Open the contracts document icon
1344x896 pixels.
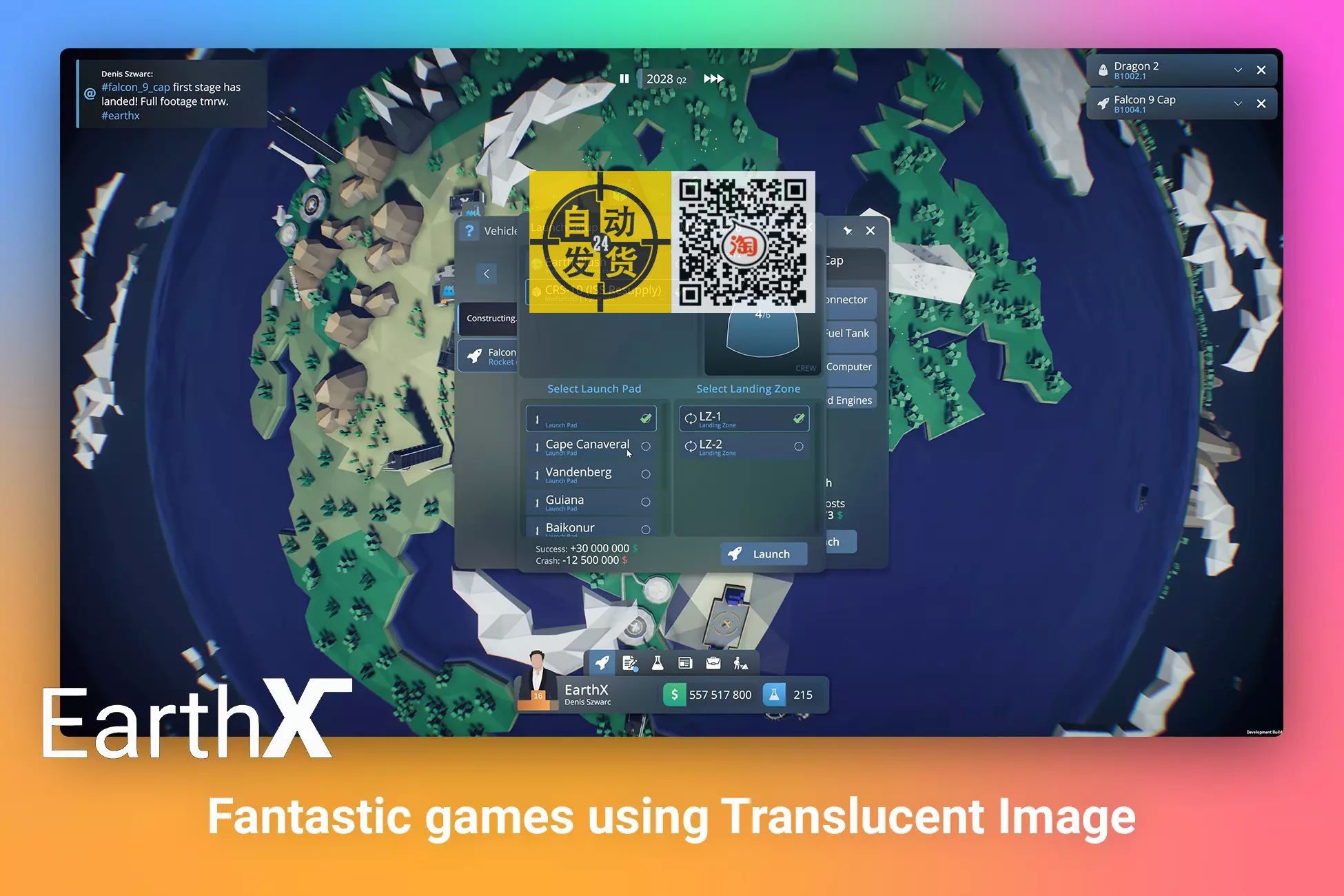[629, 663]
